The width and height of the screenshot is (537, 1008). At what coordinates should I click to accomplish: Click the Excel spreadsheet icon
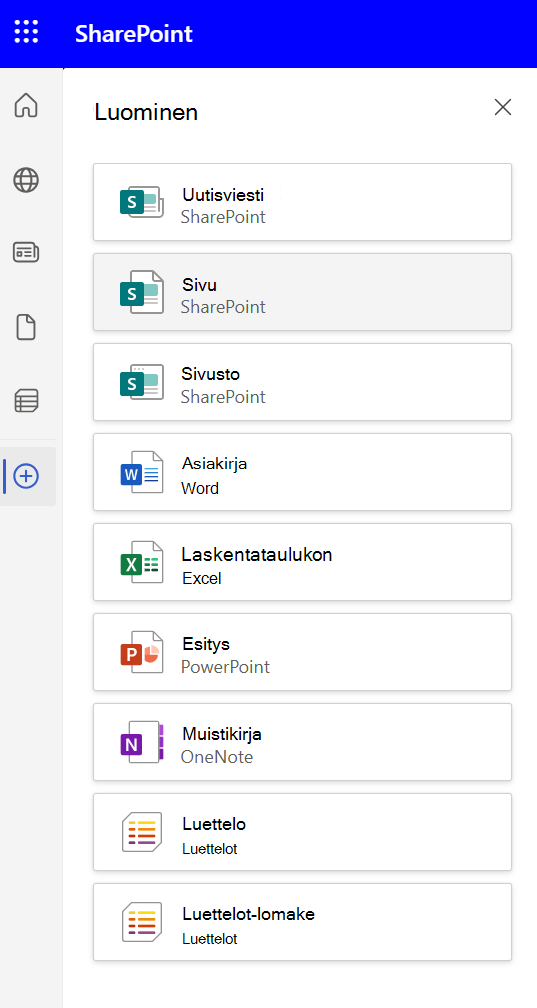142,562
